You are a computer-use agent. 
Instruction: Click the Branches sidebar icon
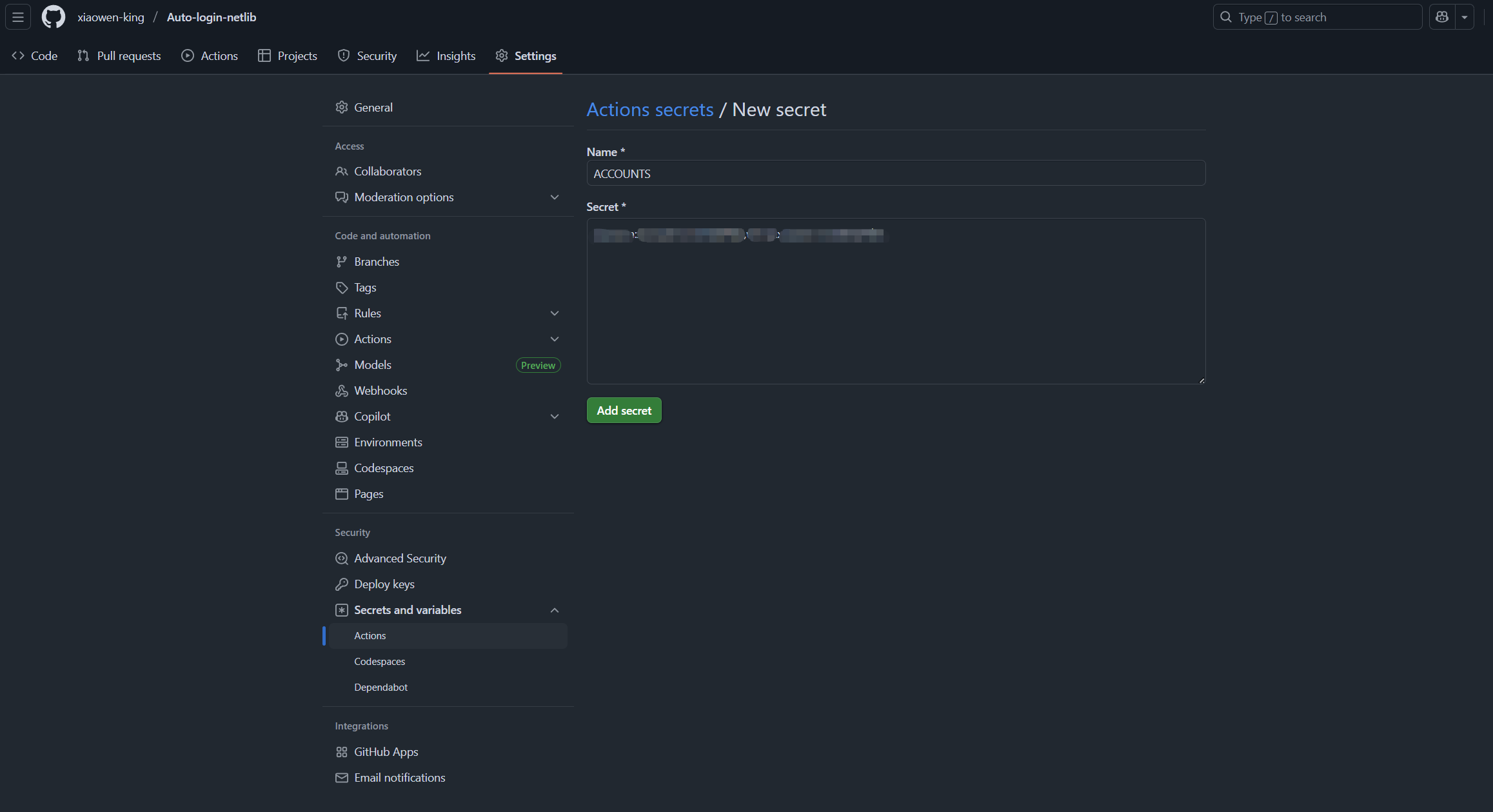coord(341,262)
